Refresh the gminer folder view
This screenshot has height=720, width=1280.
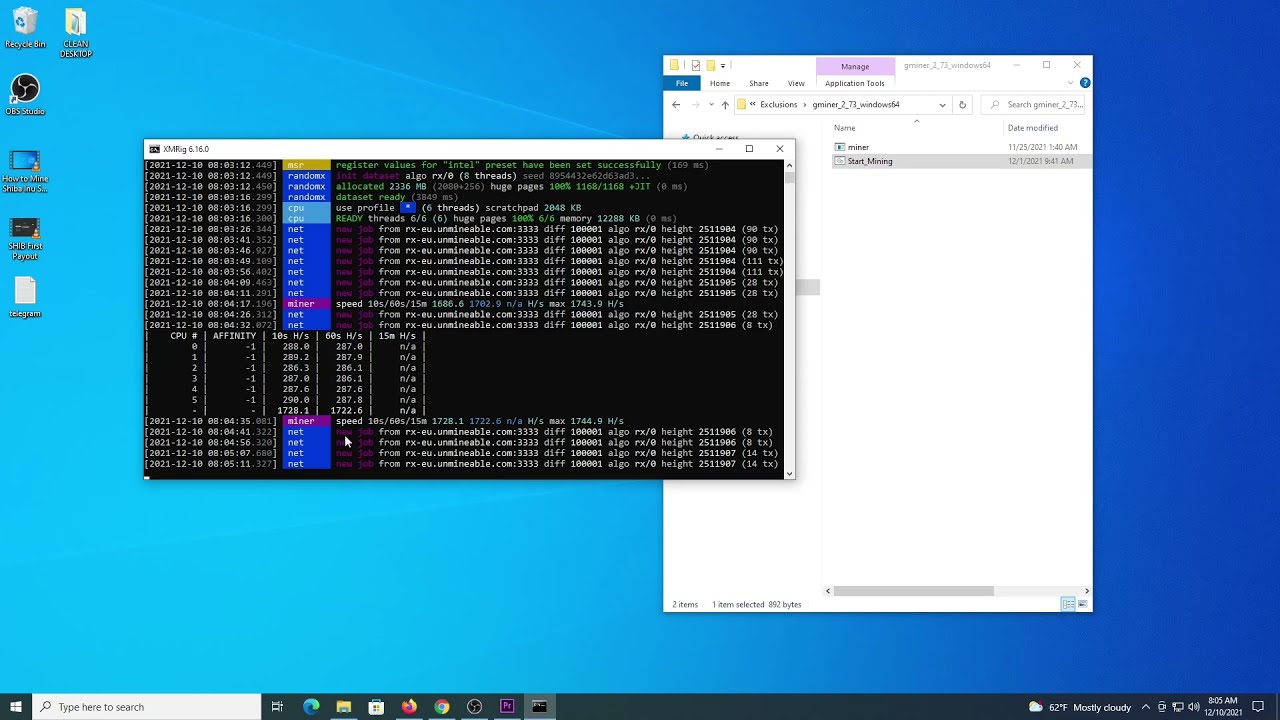pos(962,104)
